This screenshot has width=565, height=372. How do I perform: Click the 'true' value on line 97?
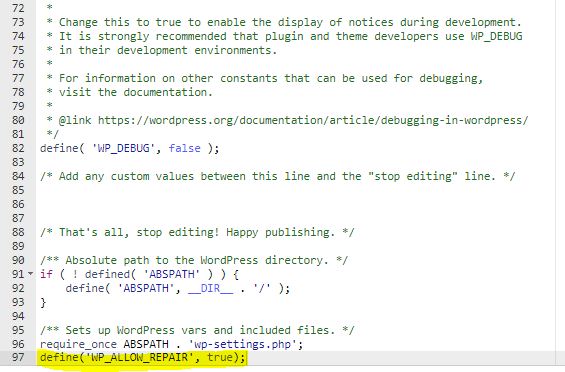[x=220, y=358]
